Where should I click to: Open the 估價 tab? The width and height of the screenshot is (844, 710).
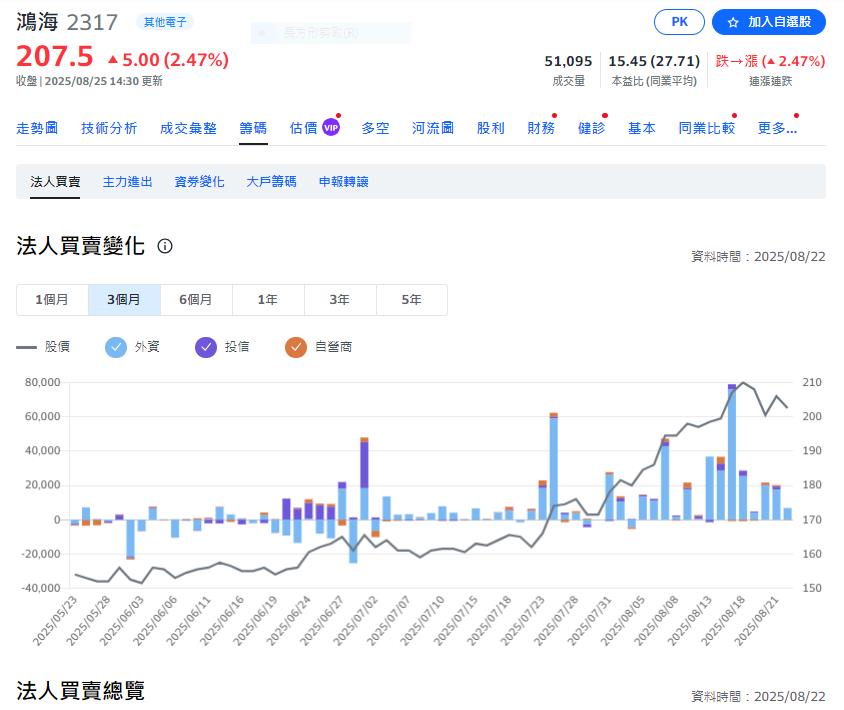tap(304, 128)
